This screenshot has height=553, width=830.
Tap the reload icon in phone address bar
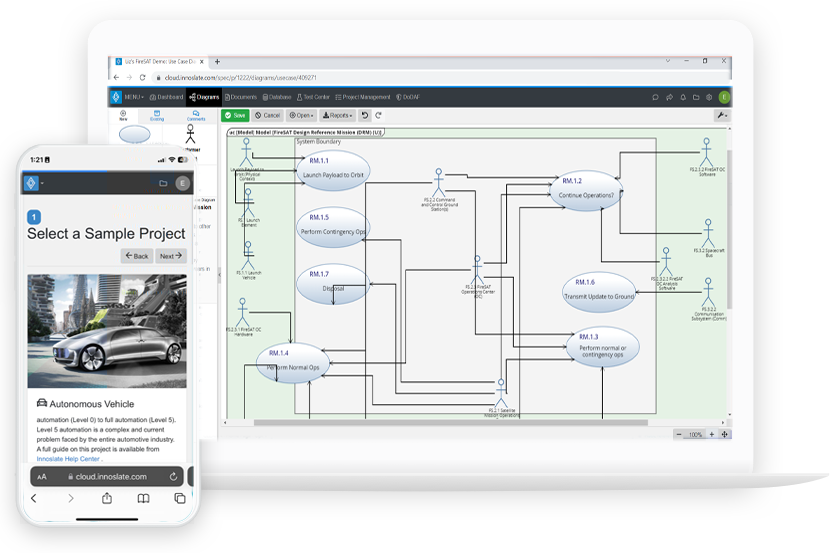[173, 477]
